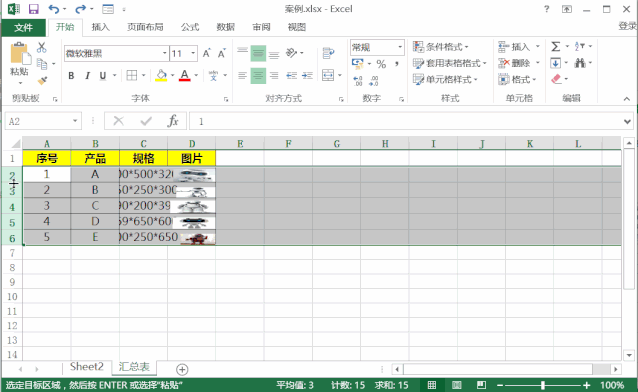
Task: Click the Increase Decimal icon
Action: coord(358,81)
